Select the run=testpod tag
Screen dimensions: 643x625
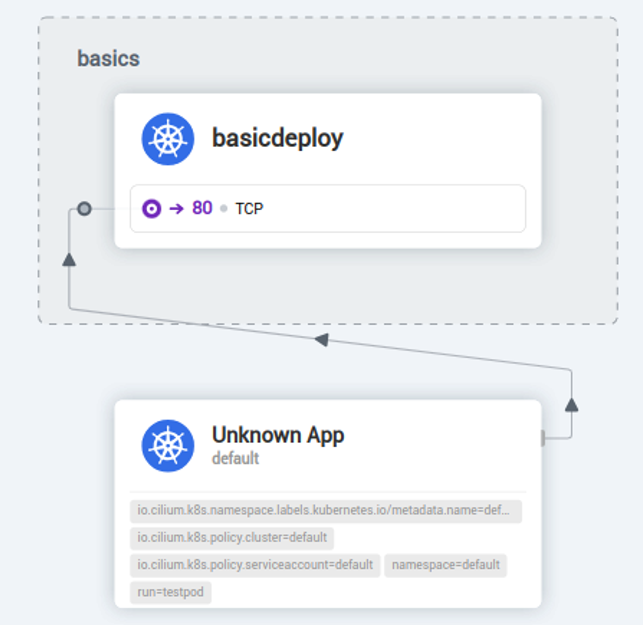170,592
